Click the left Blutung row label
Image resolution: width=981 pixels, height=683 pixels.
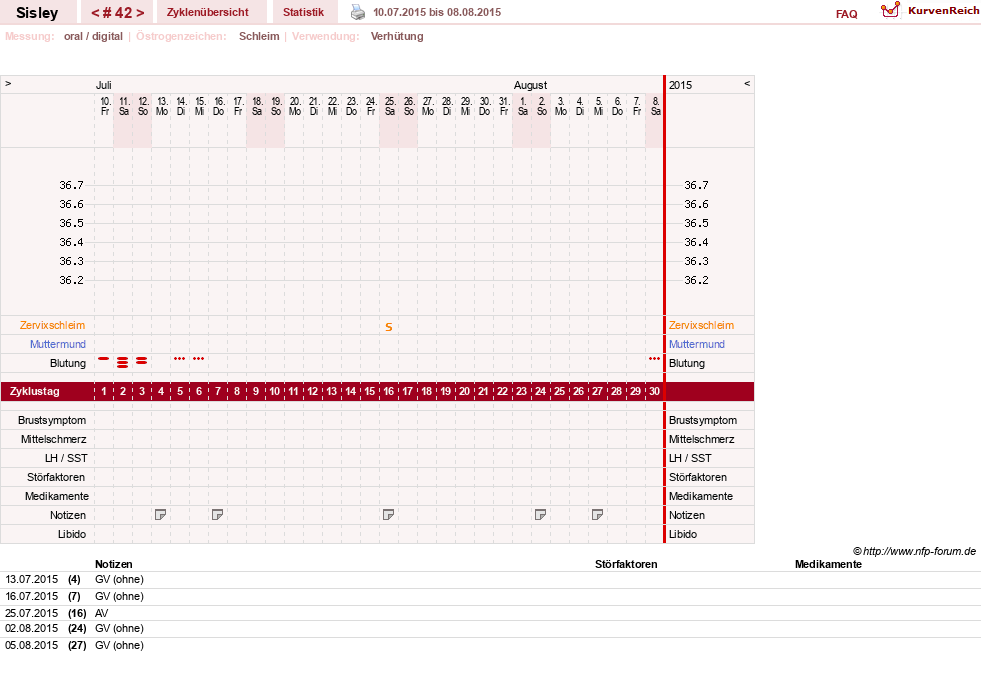pos(68,363)
